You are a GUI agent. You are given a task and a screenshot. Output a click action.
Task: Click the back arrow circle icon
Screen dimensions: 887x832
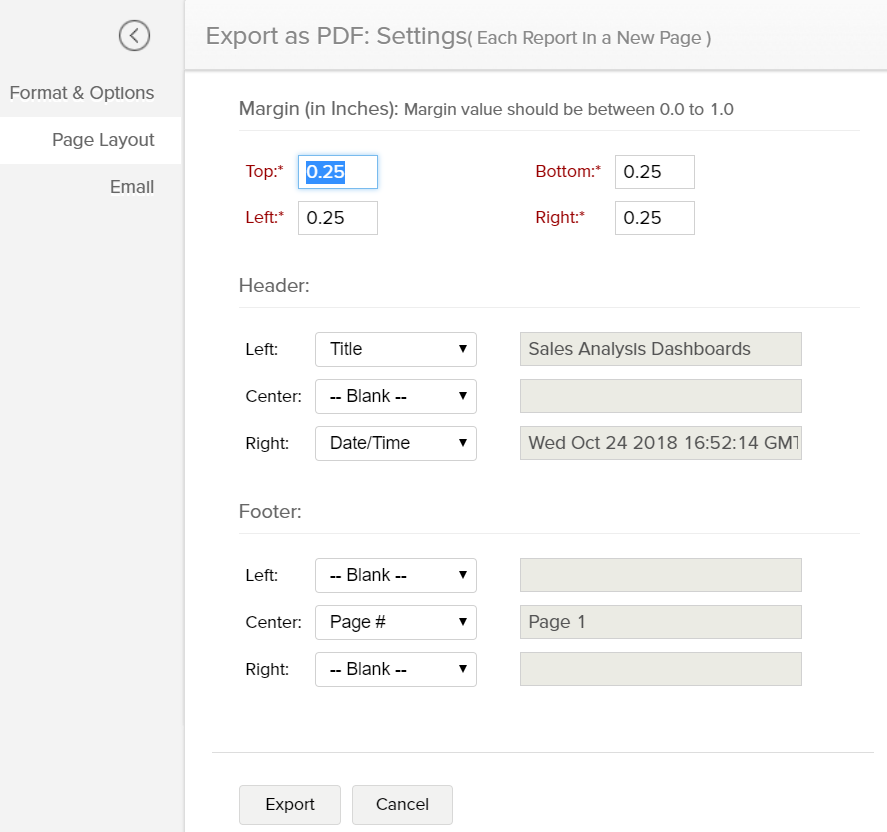tap(134, 36)
